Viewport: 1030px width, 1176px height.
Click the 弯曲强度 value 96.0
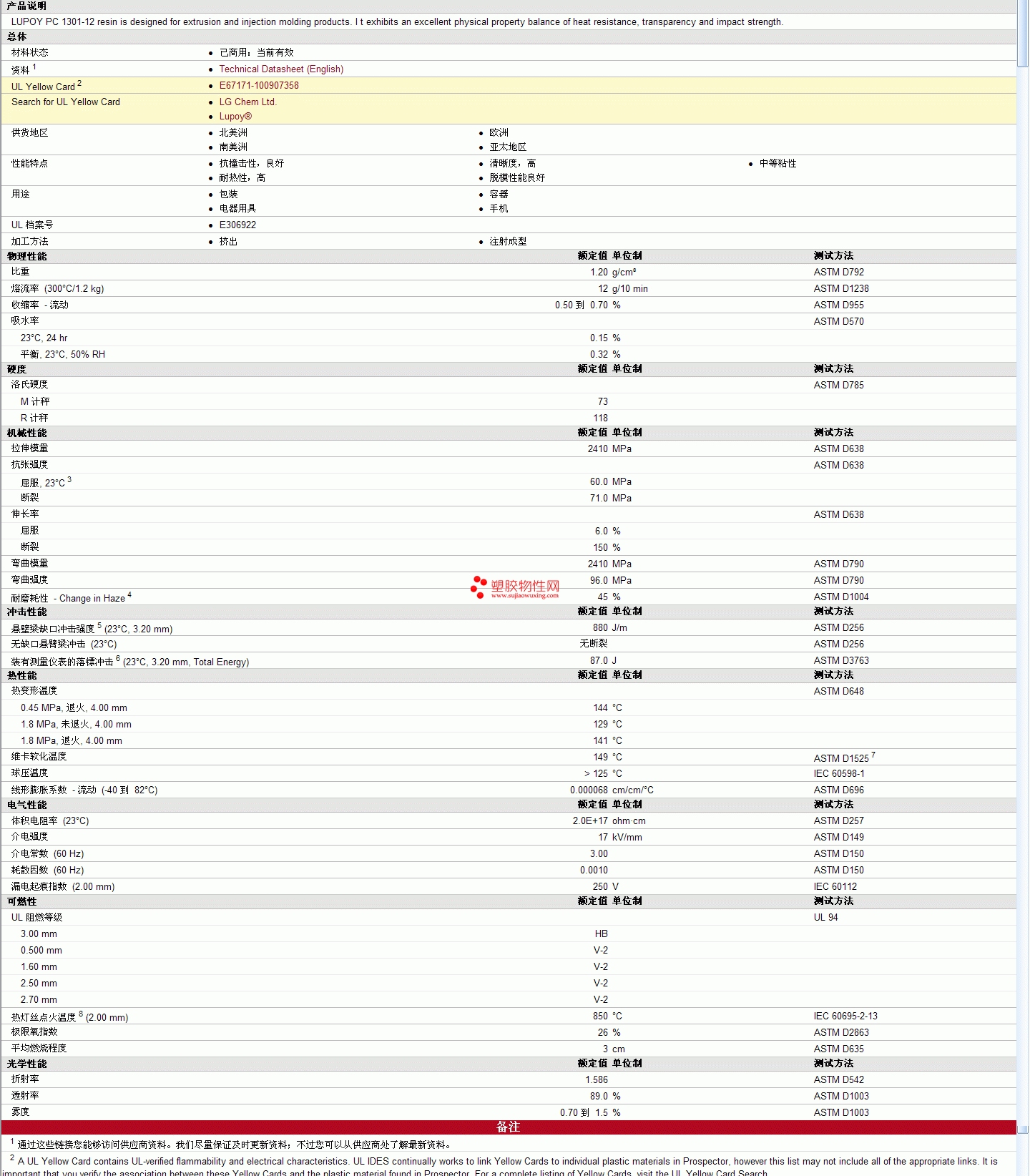[x=599, y=581]
